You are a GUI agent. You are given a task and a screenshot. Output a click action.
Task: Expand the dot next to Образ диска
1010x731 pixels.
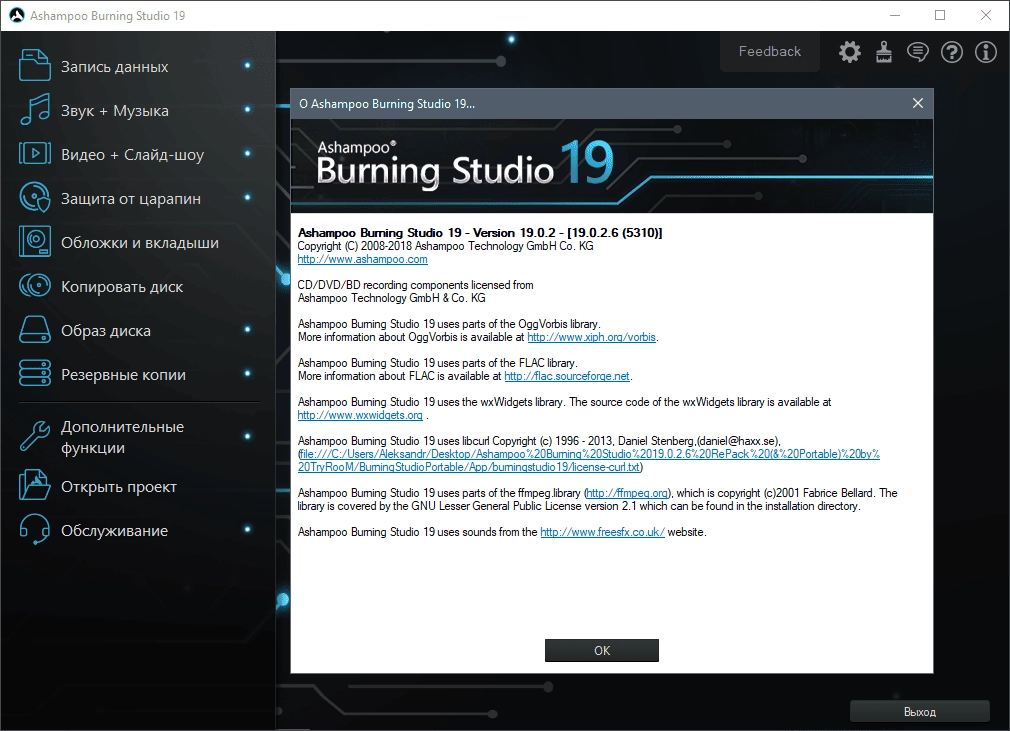click(247, 328)
